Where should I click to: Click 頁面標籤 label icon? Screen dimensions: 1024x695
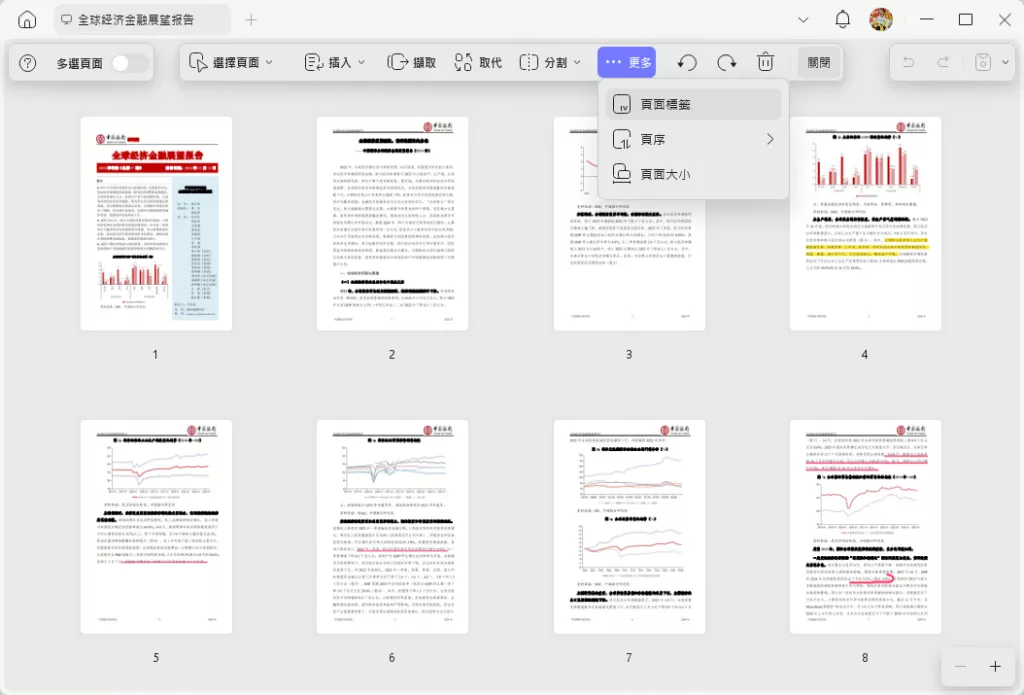(x=621, y=104)
